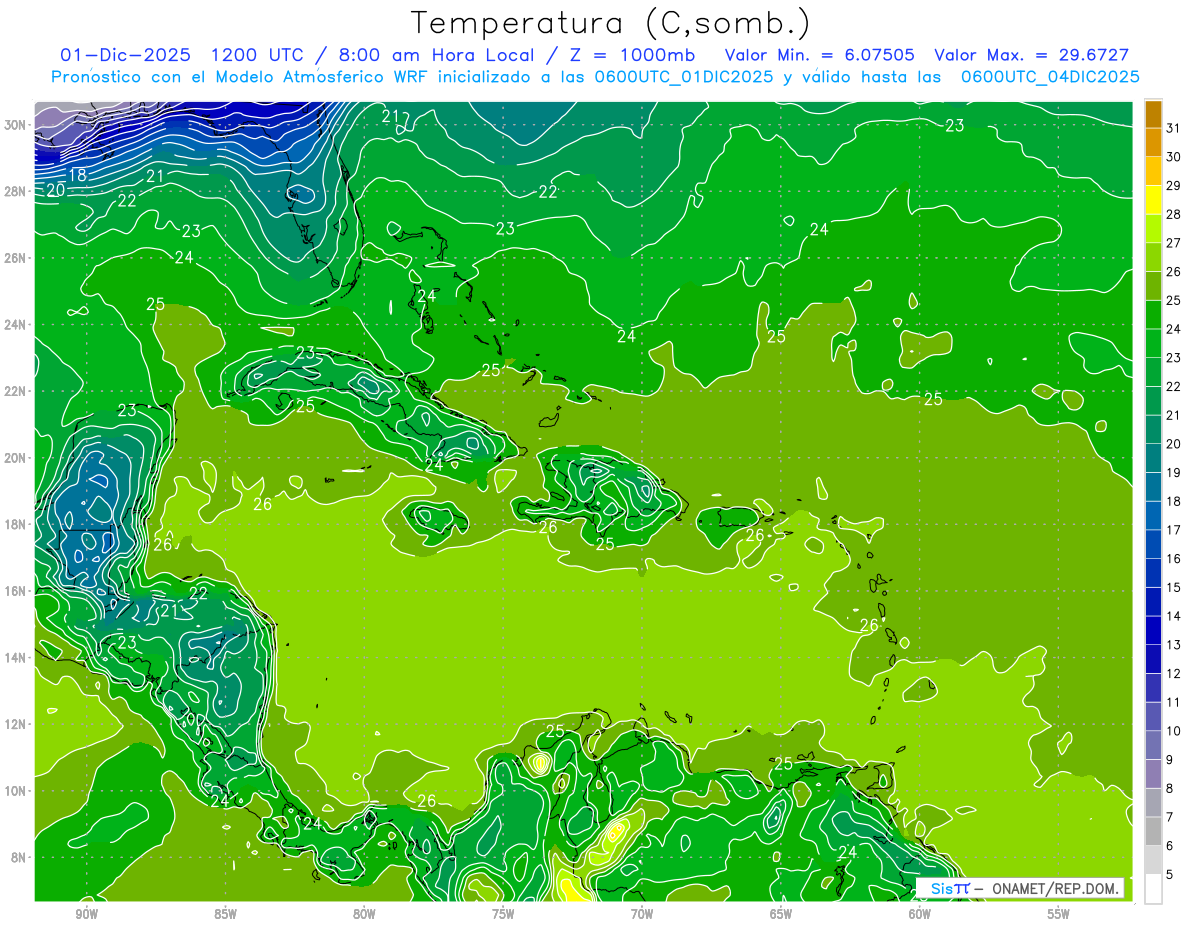The width and height of the screenshot is (1200, 927).
Task: Click the 22N latitude axis label
Action: (17, 391)
